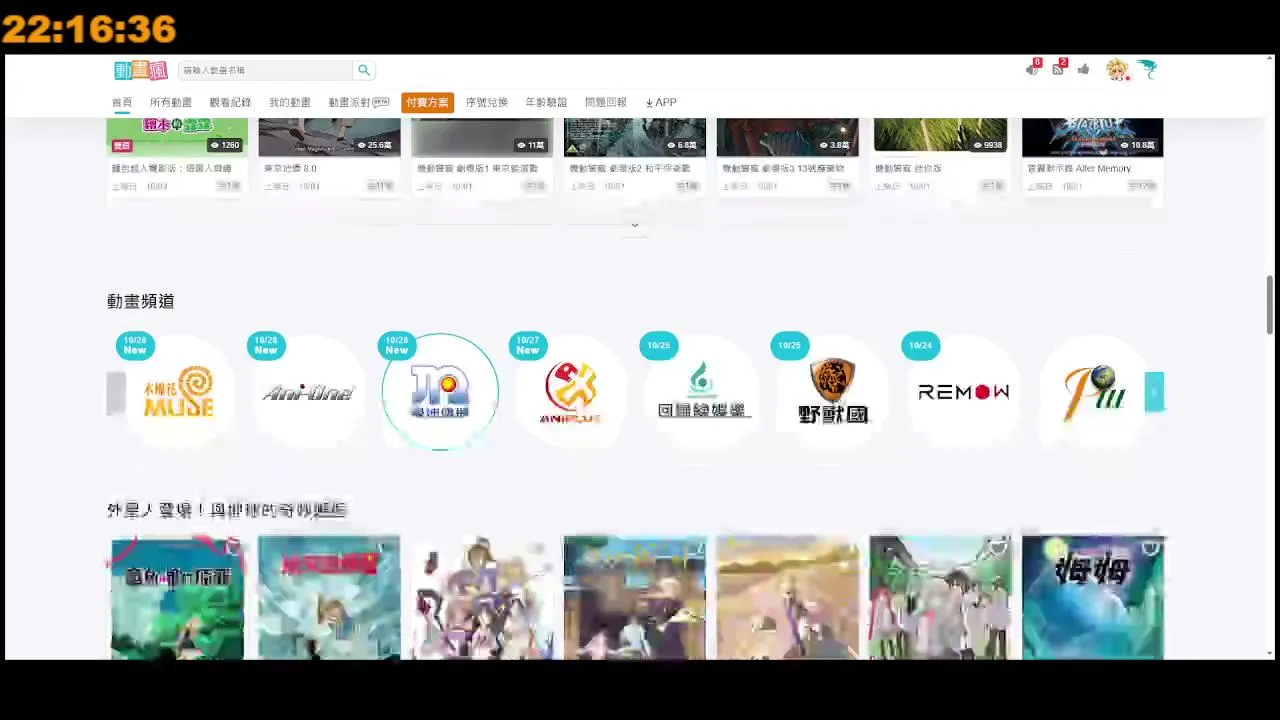Click the orange 付費方案 button

(427, 102)
